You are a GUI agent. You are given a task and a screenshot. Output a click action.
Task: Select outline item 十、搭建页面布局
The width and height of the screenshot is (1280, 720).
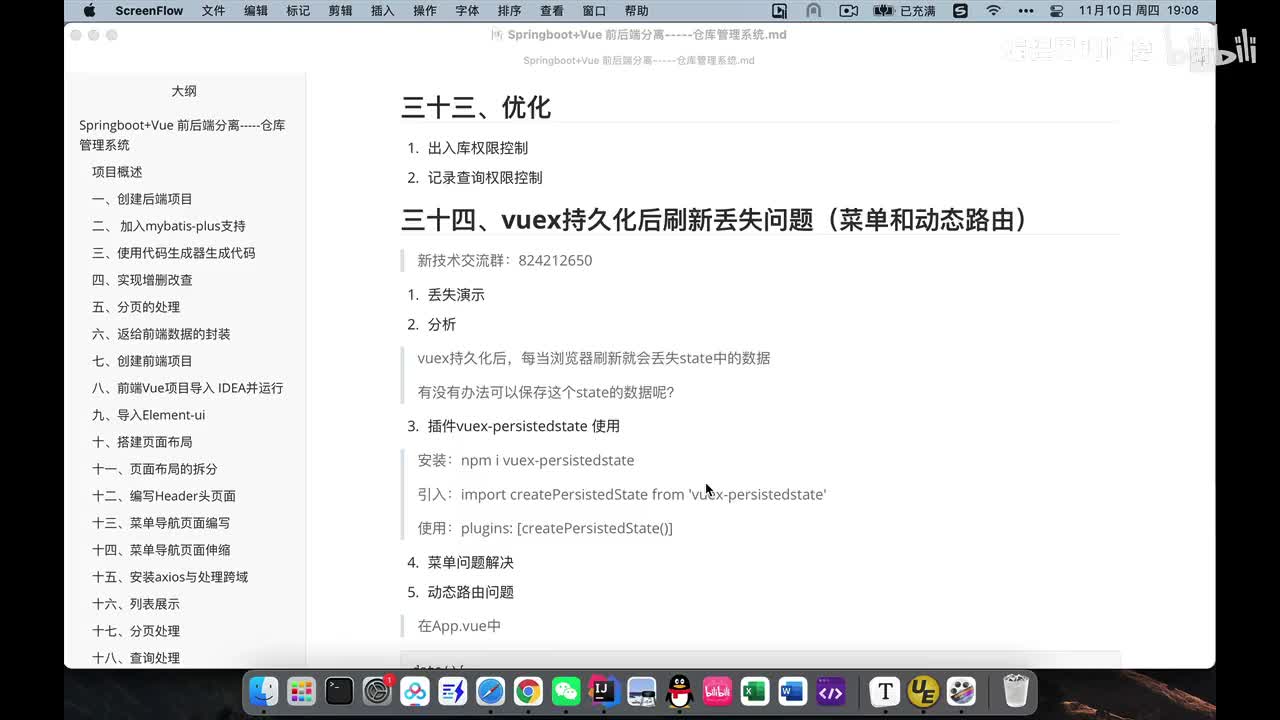[x=142, y=442]
